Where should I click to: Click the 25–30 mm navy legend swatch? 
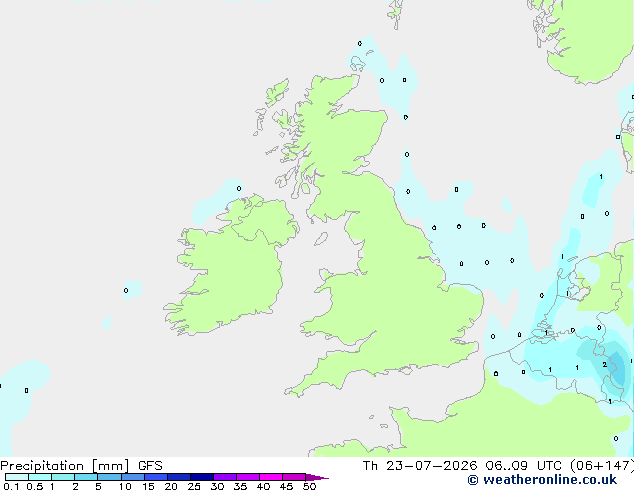coord(202,477)
